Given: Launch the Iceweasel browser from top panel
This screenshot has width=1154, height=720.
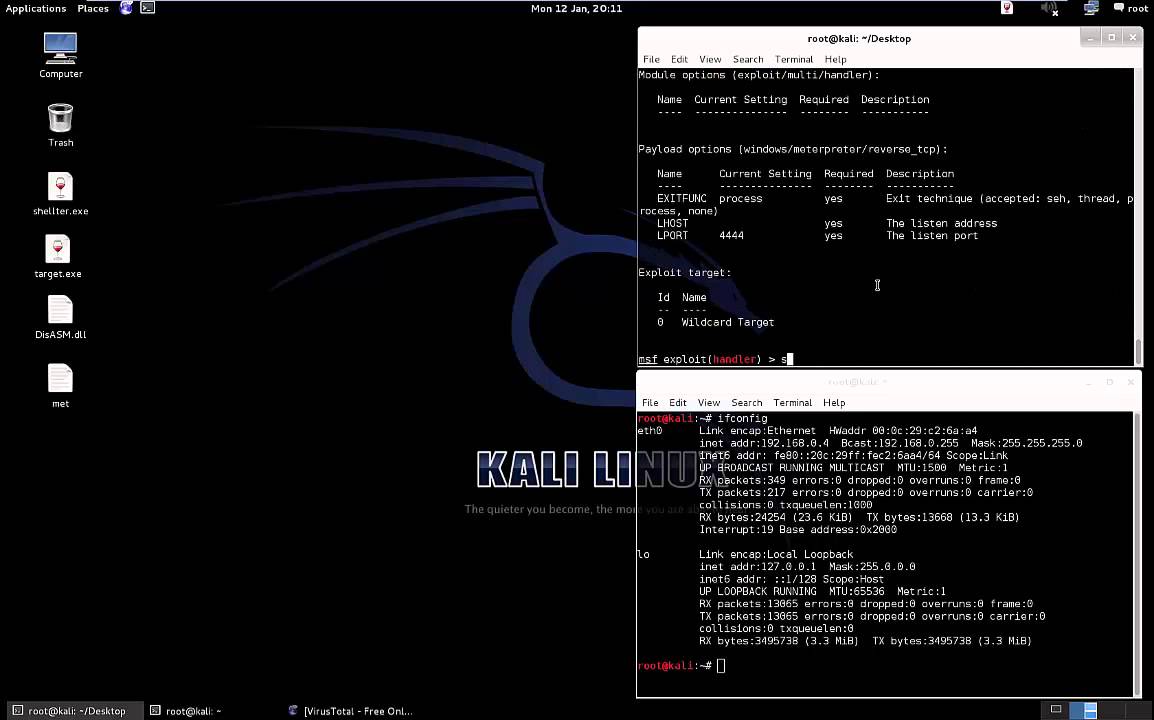Looking at the screenshot, I should click(127, 8).
